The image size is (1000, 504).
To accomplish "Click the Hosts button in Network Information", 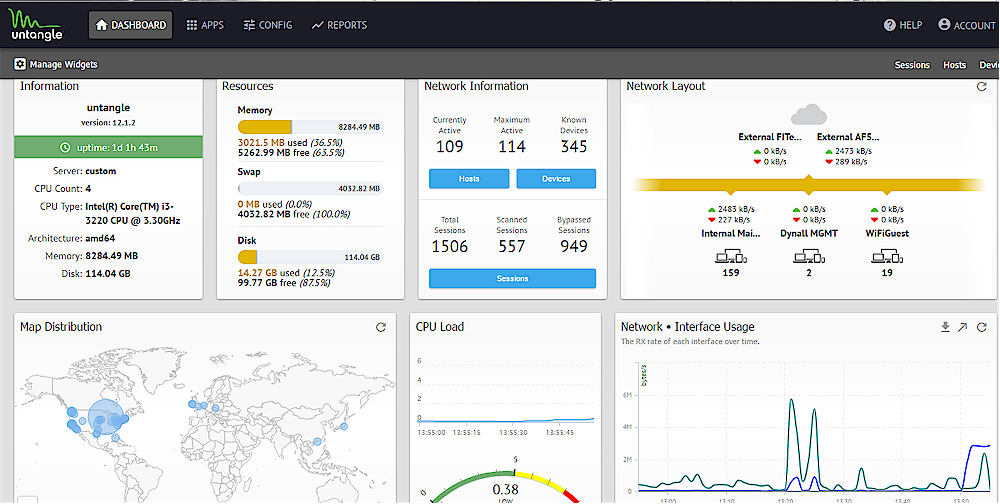I will click(469, 179).
